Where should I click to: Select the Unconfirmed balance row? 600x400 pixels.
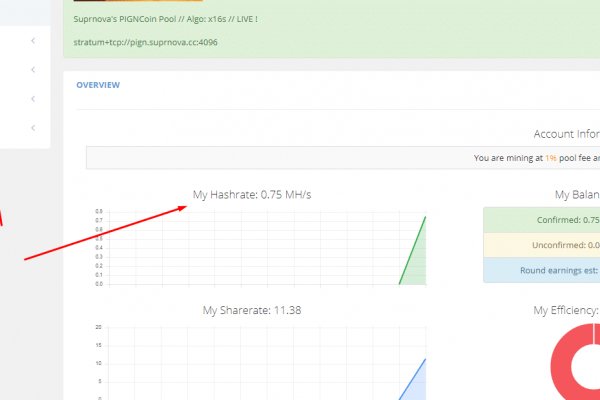click(x=541, y=245)
